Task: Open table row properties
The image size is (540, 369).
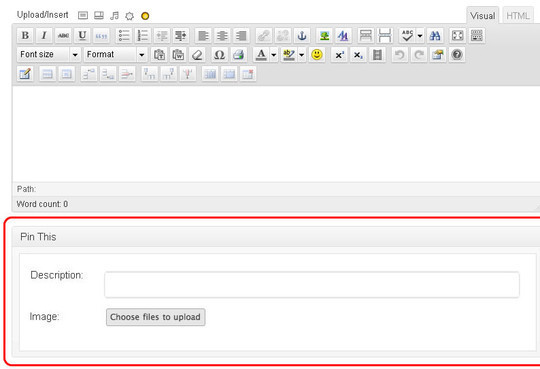Action: [48, 74]
